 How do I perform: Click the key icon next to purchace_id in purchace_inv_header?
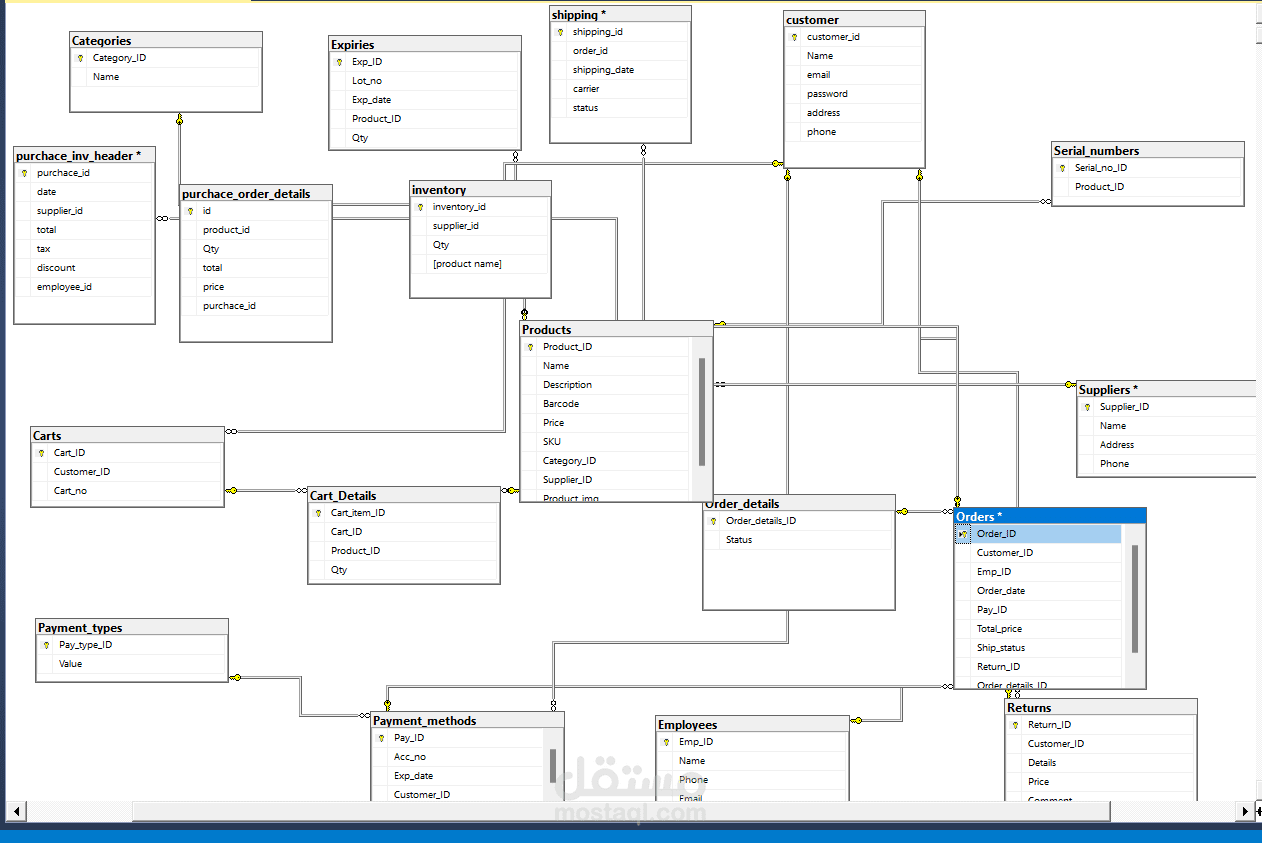point(25,173)
